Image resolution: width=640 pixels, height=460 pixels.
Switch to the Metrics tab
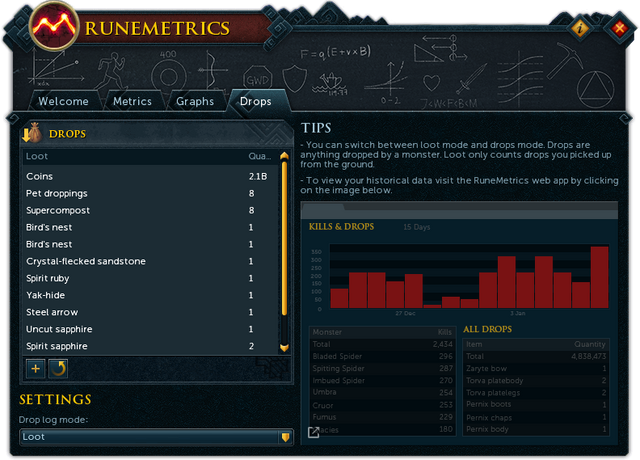click(x=132, y=101)
